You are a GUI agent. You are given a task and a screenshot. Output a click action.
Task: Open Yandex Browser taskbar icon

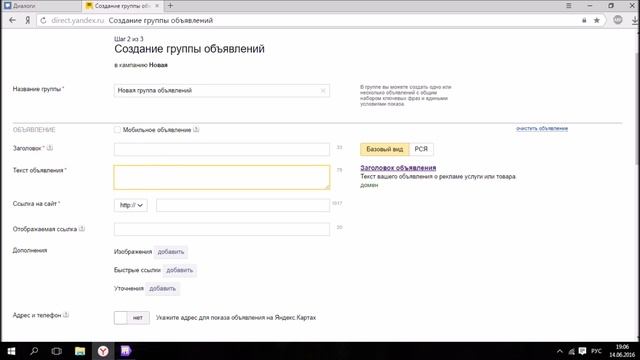tap(103, 351)
